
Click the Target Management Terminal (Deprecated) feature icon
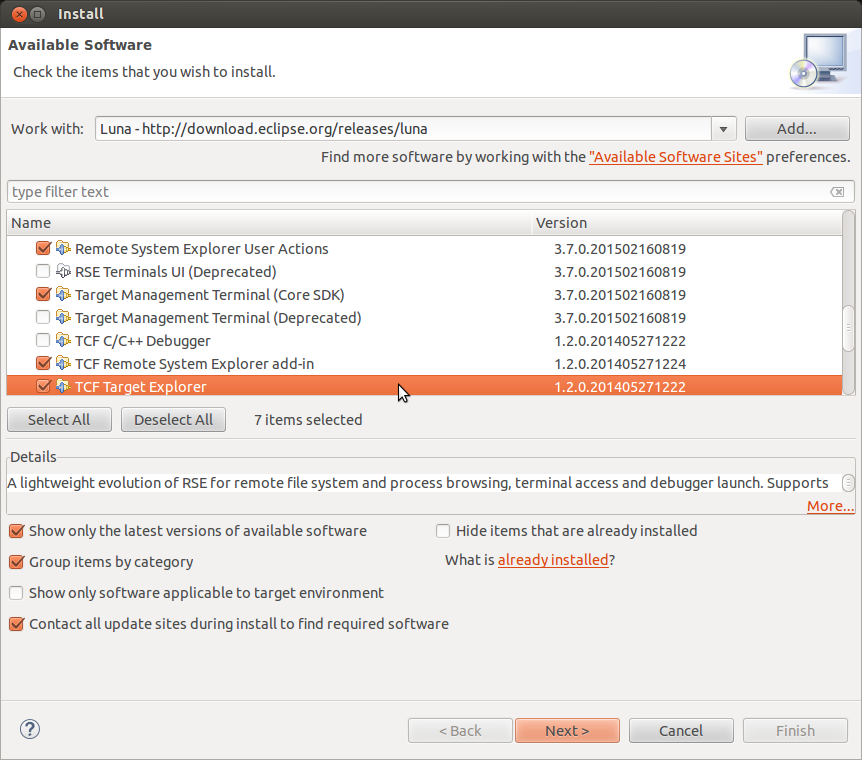pos(62,317)
